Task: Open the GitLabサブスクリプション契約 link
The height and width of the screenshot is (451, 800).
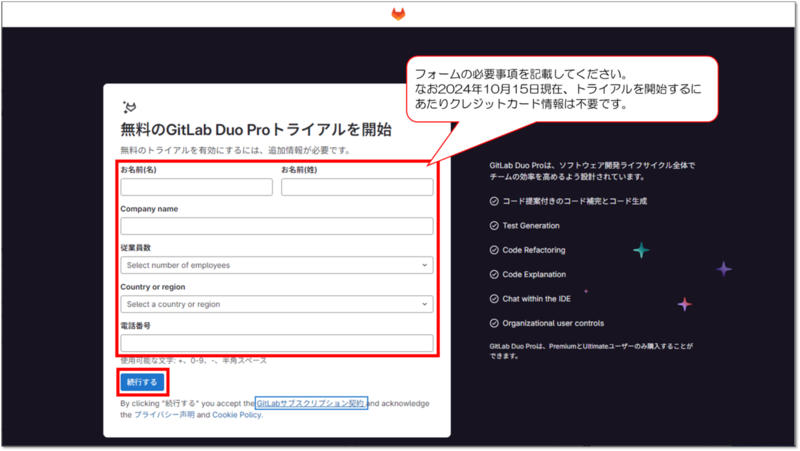Action: [311, 403]
